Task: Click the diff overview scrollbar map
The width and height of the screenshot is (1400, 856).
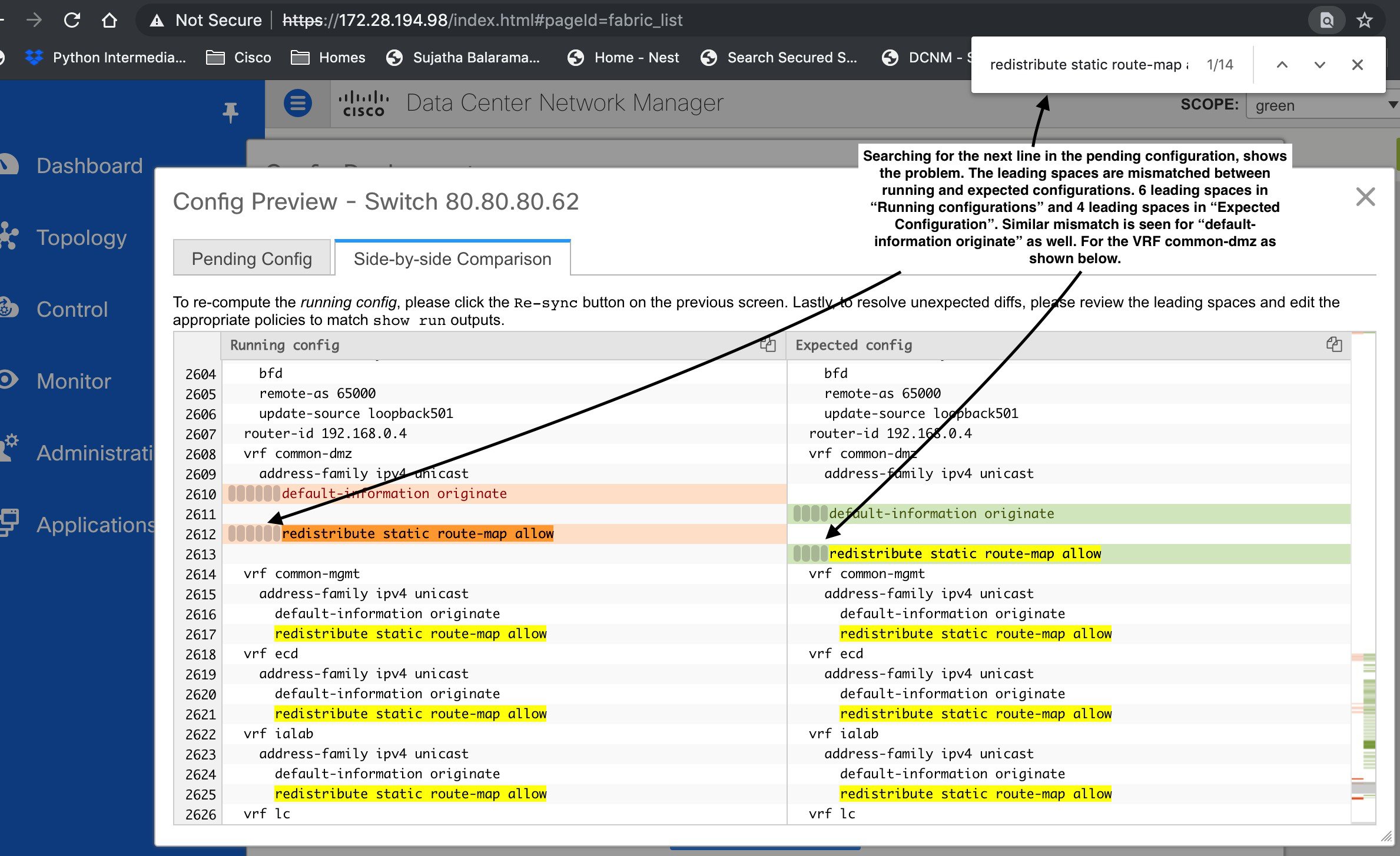Action: 1363,577
